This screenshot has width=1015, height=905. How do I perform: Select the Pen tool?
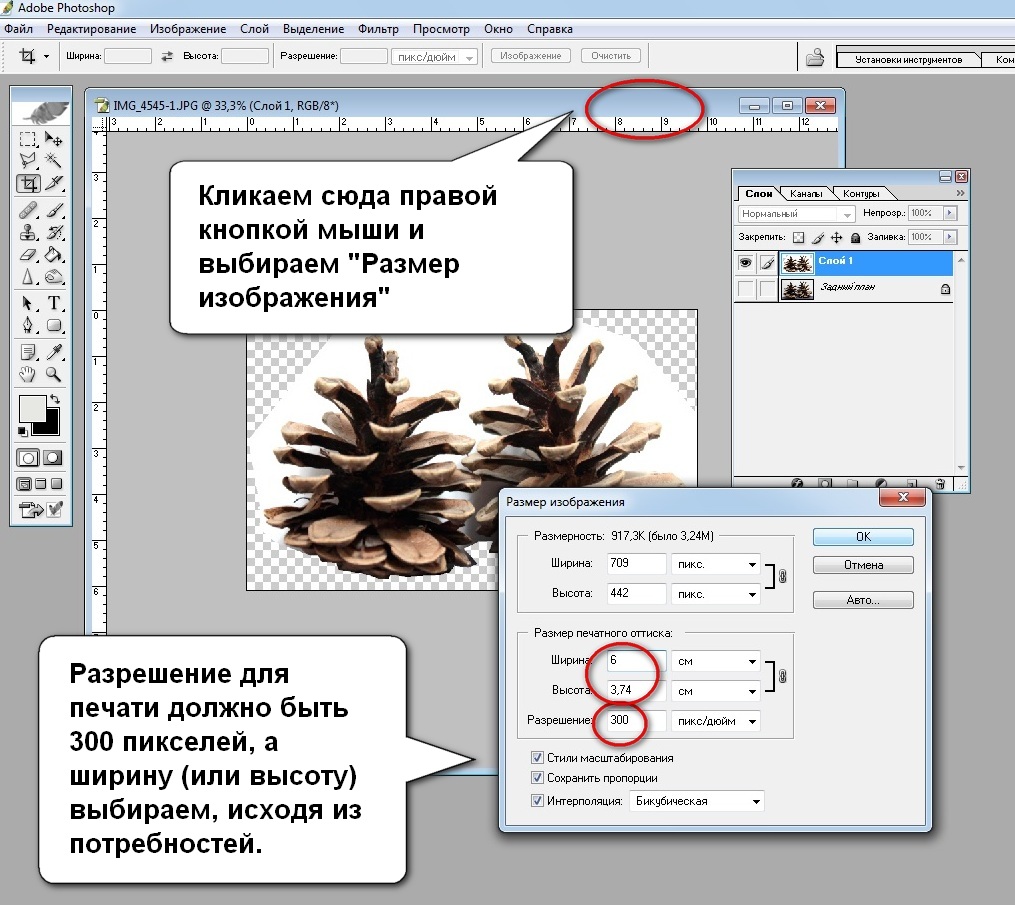pos(28,325)
